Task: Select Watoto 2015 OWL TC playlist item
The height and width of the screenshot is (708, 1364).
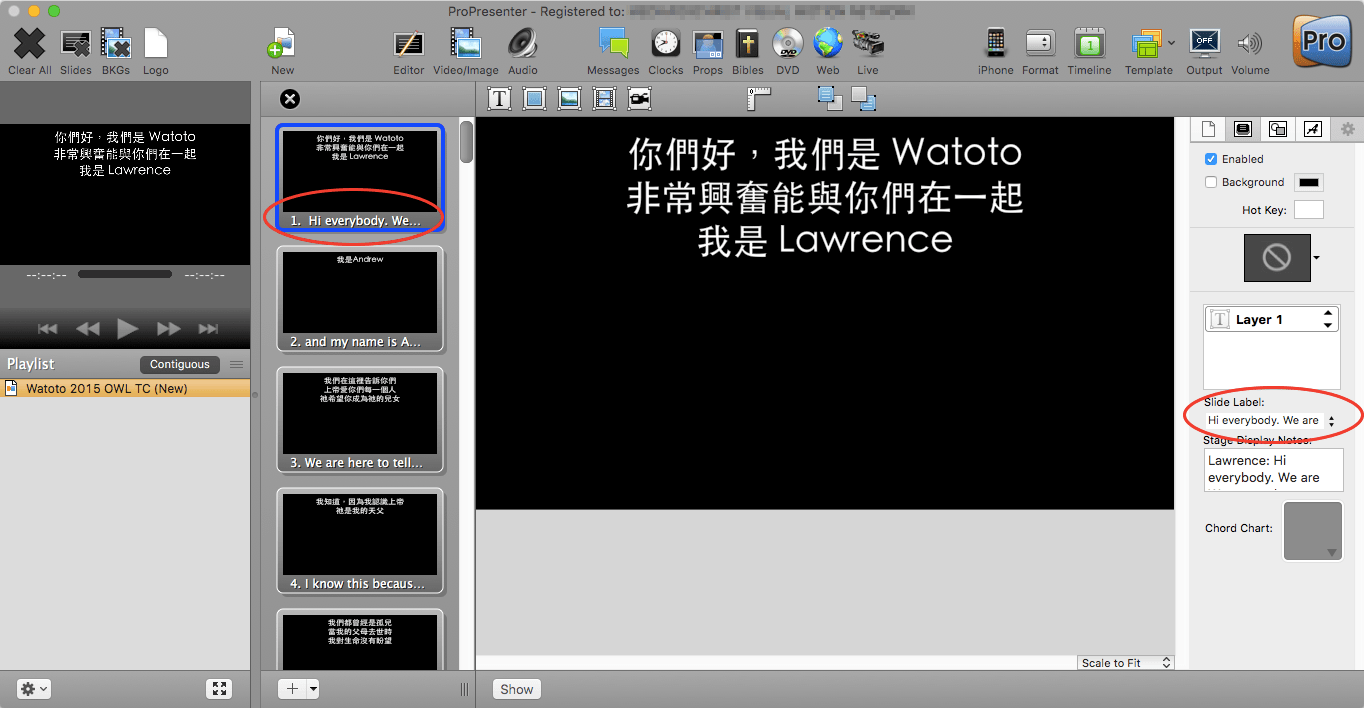Action: point(125,388)
